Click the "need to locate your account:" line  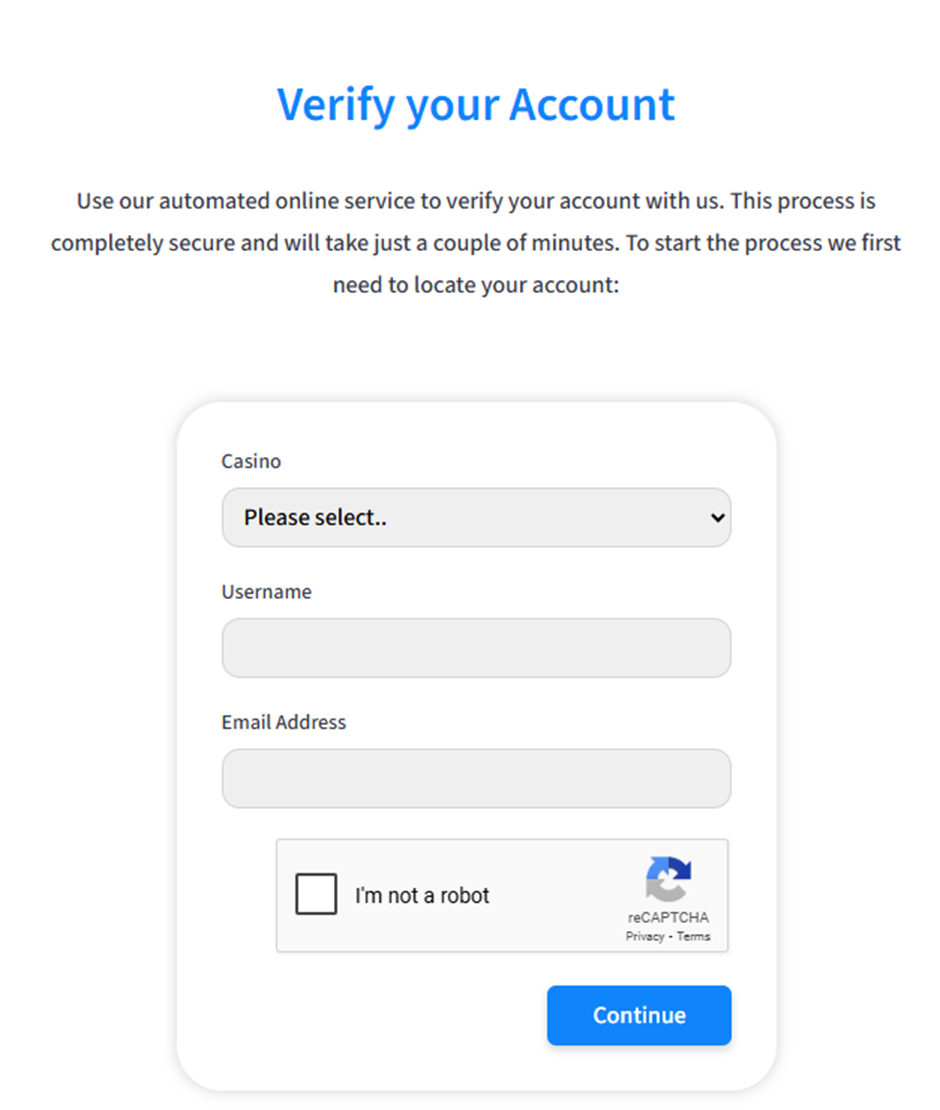pyautogui.click(x=476, y=285)
